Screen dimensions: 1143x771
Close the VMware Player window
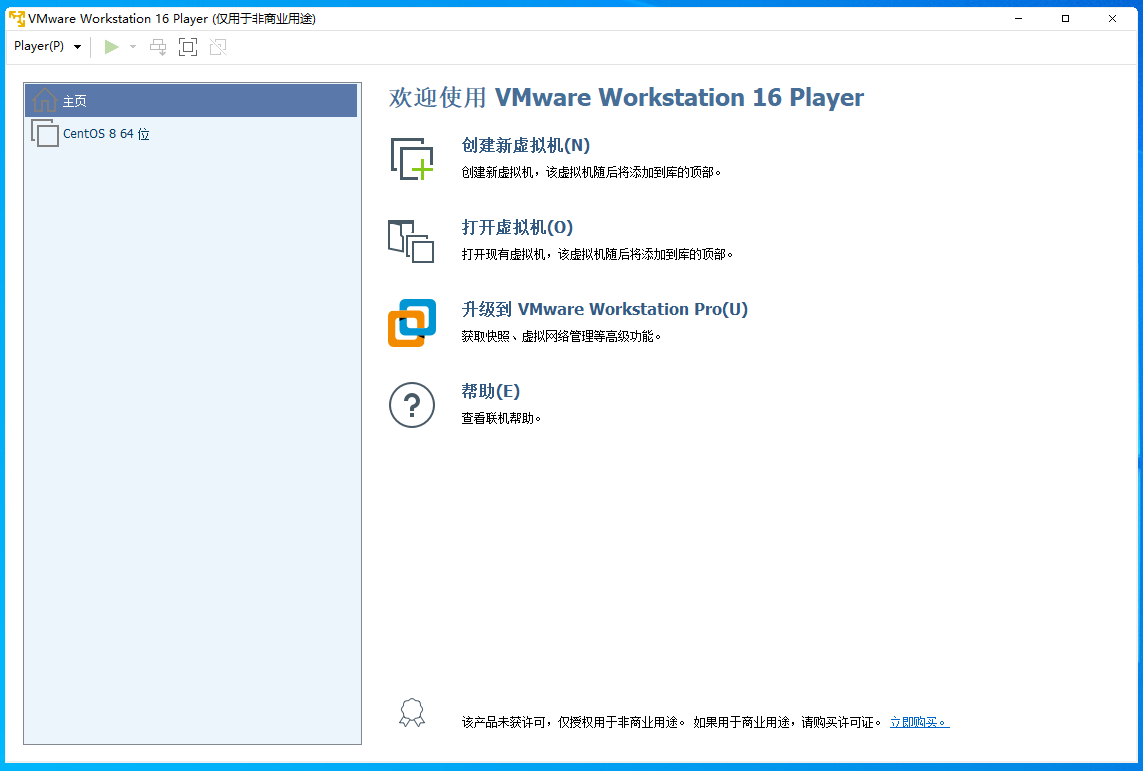(1112, 18)
